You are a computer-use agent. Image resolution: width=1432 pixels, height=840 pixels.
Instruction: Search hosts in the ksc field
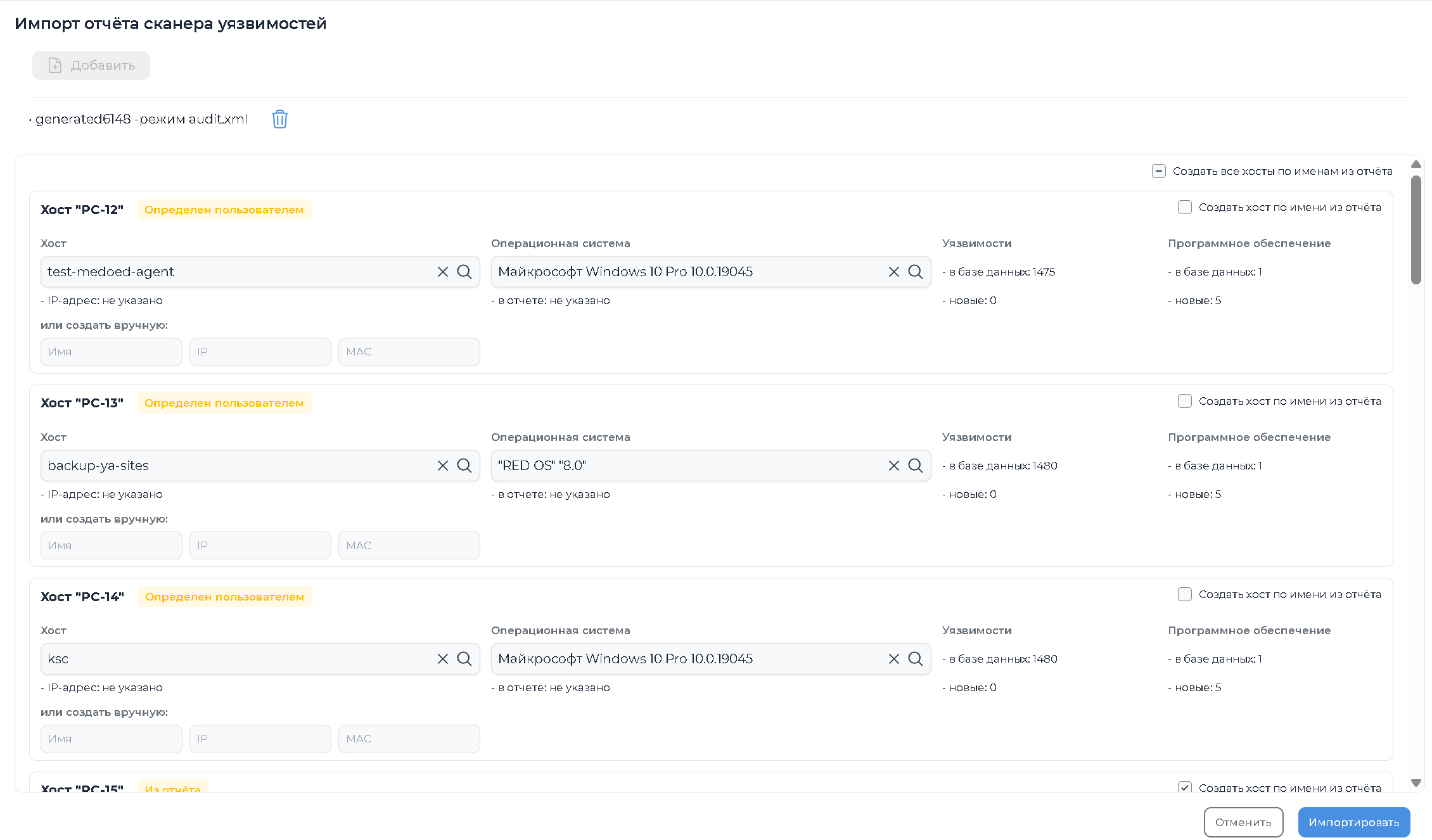[464, 659]
